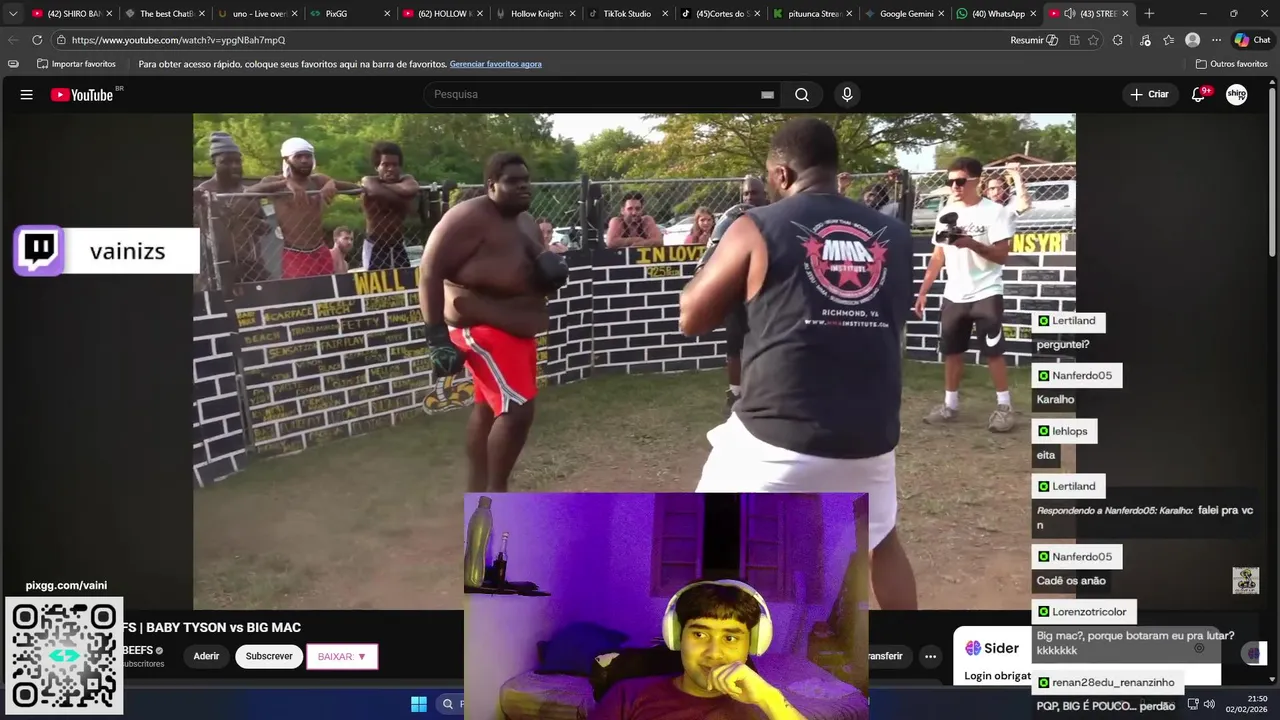Open the taskbar volume speaker icon
The height and width of the screenshot is (720, 1280).
1209,704
